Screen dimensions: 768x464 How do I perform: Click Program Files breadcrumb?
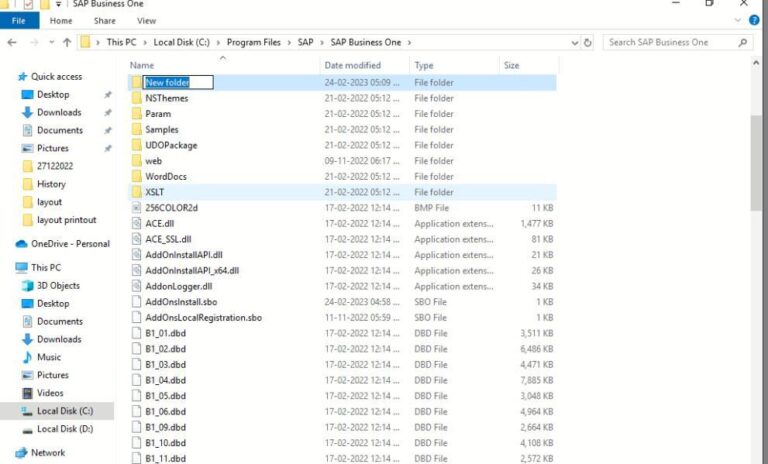coord(253,43)
